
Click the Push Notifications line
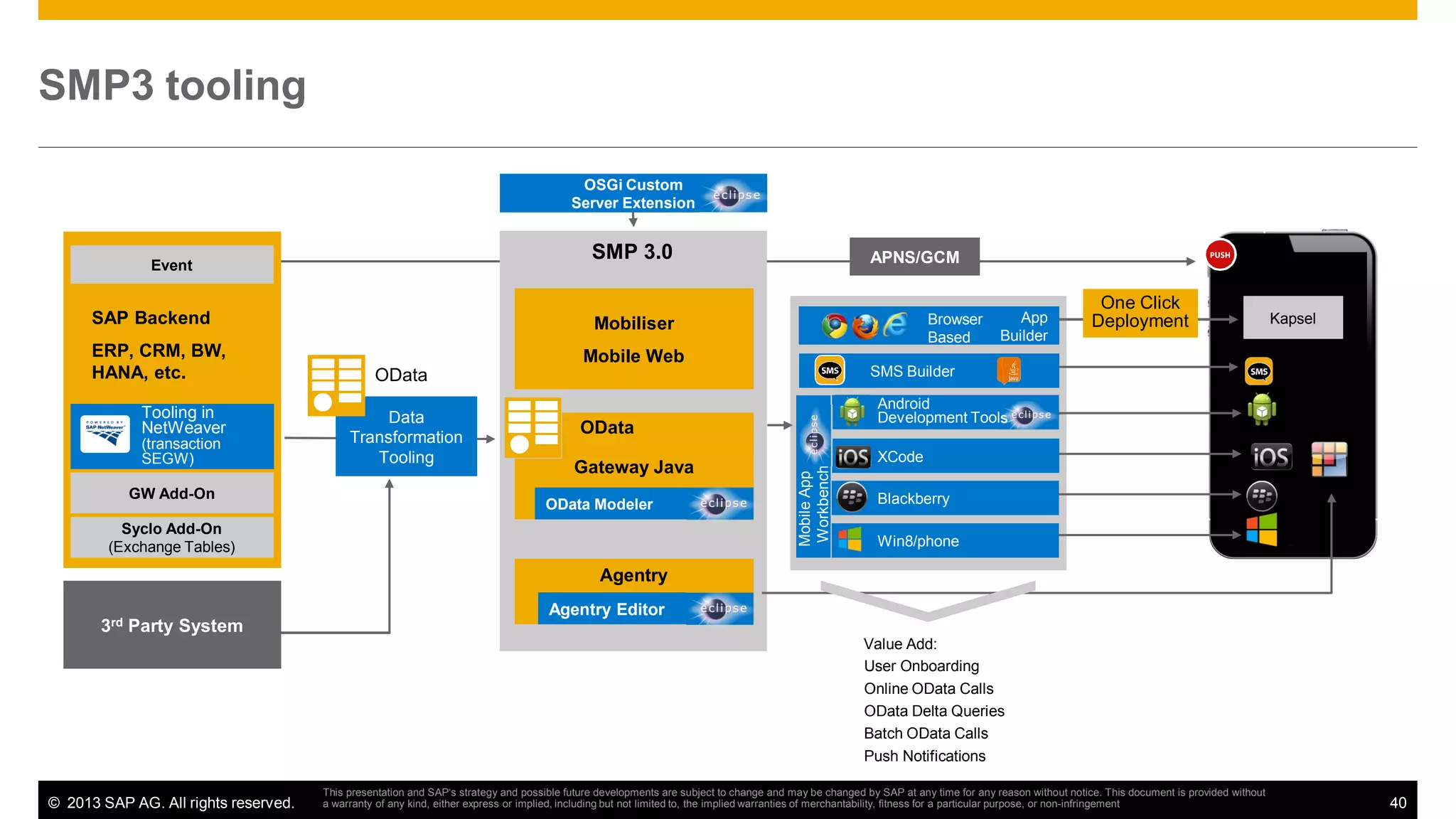[924, 756]
